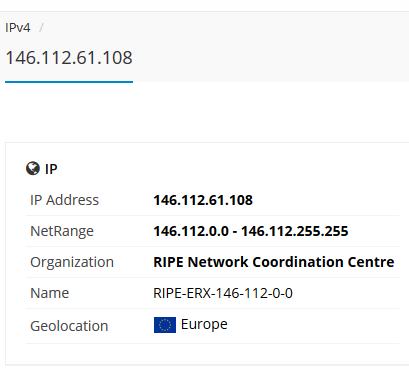Click the NetRange value 146.112.0.0 - 146.112.255.255

(251, 231)
